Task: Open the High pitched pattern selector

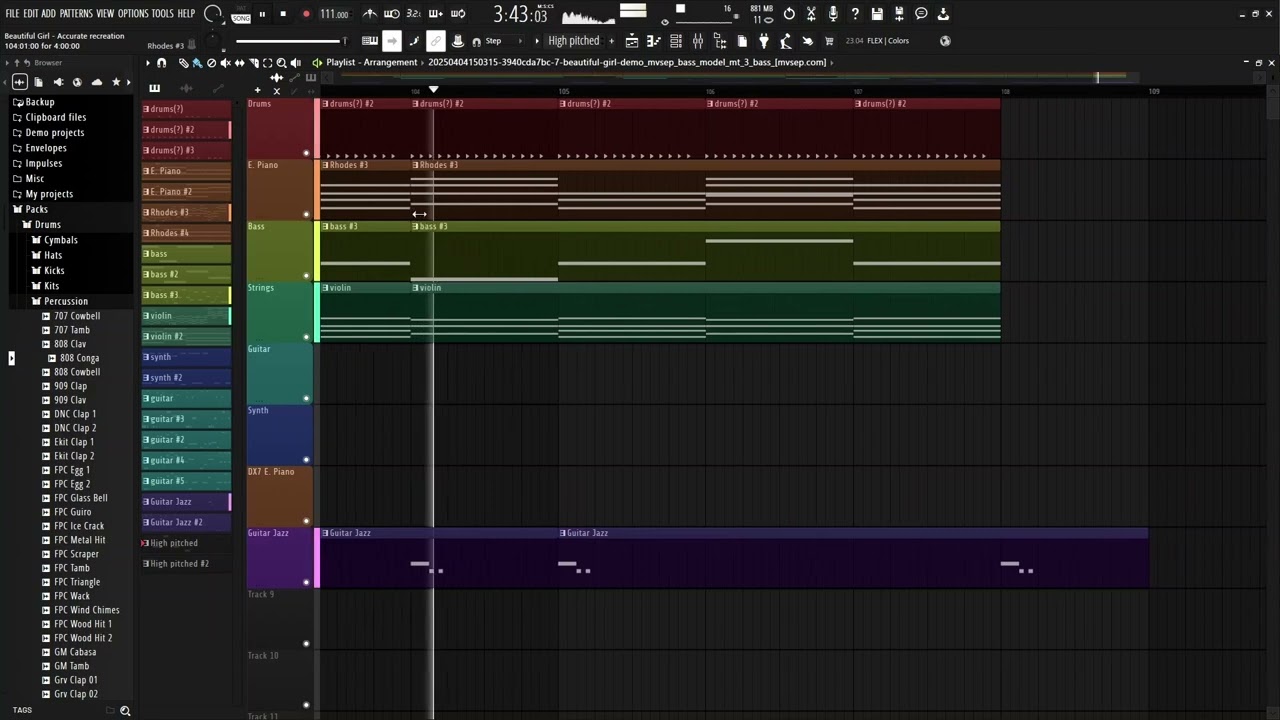Action: pos(574,41)
